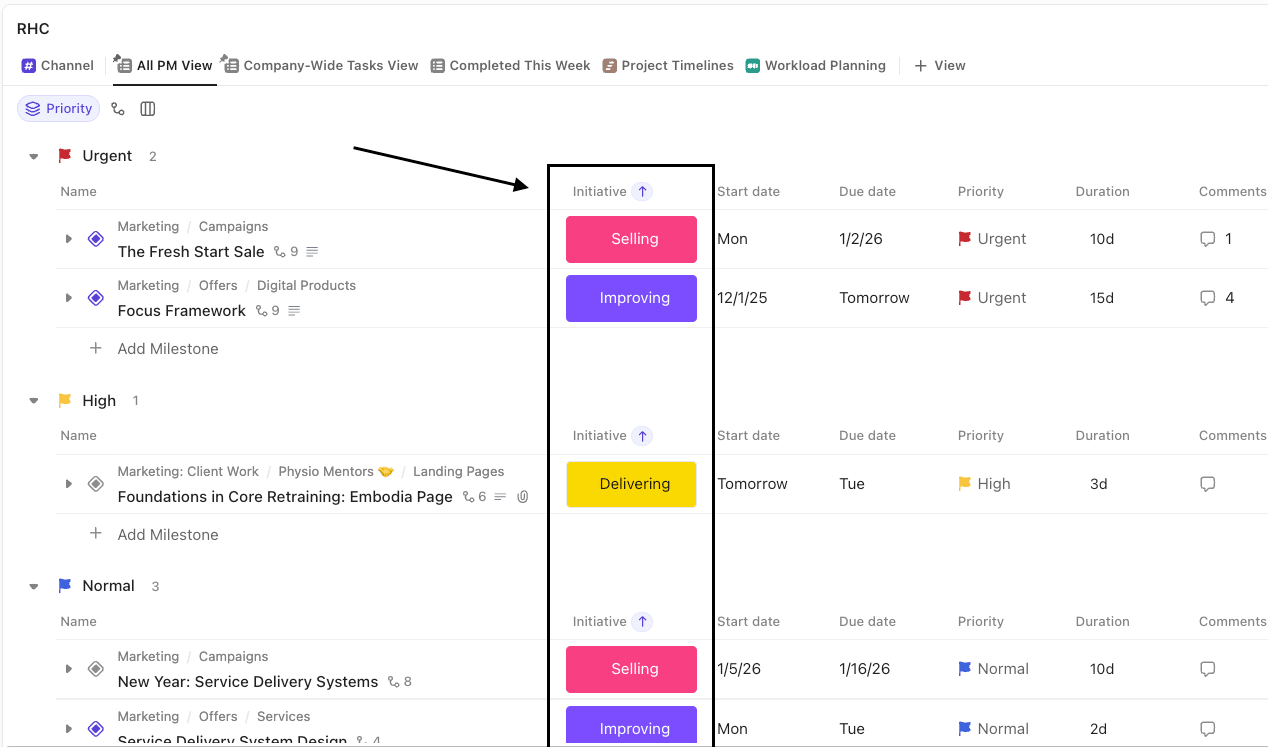Expand The Fresh Start Sale task row
Viewport: 1268px width, 747px height.
(68, 239)
